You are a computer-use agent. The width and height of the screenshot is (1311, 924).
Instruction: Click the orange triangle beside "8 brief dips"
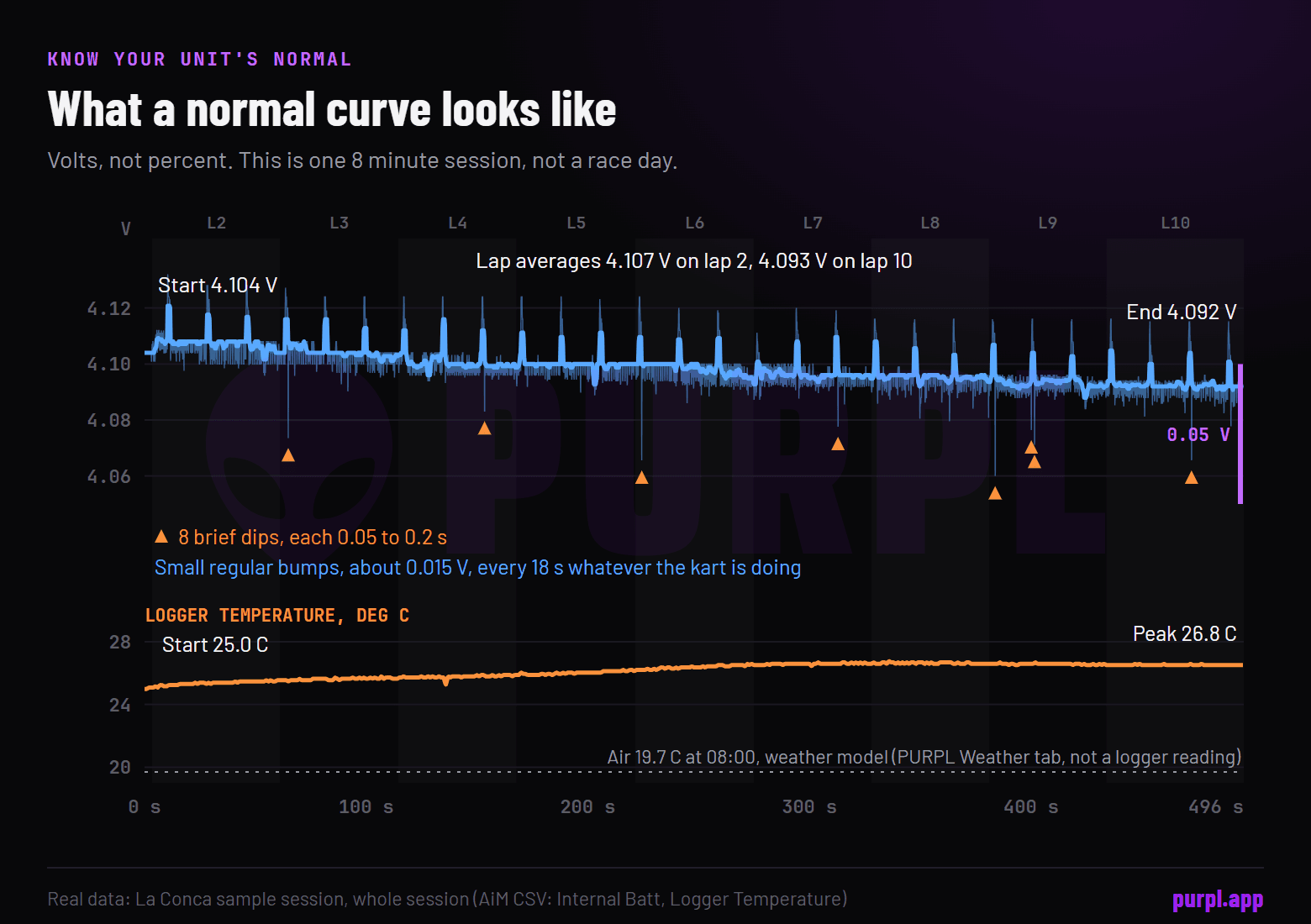click(x=161, y=537)
